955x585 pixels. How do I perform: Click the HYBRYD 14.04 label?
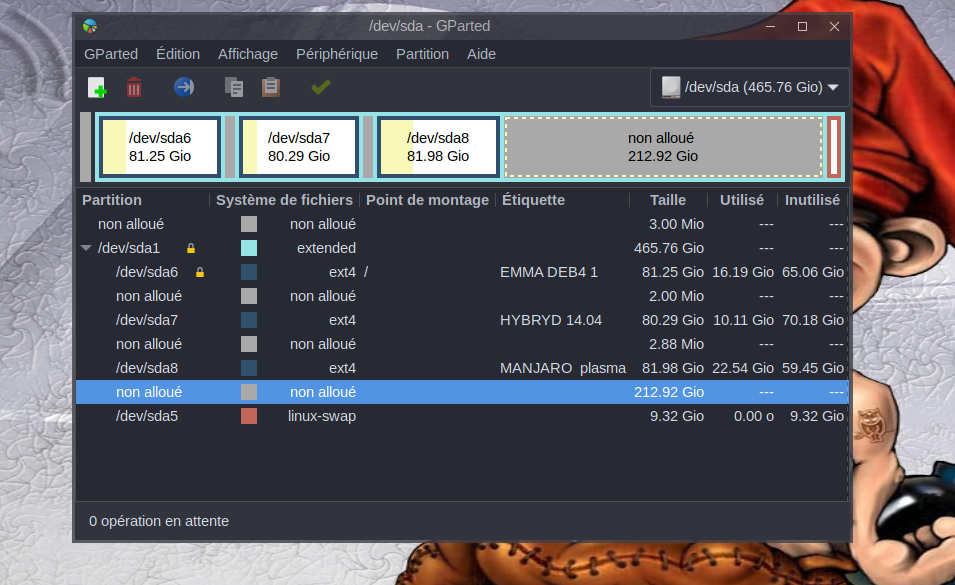point(551,320)
